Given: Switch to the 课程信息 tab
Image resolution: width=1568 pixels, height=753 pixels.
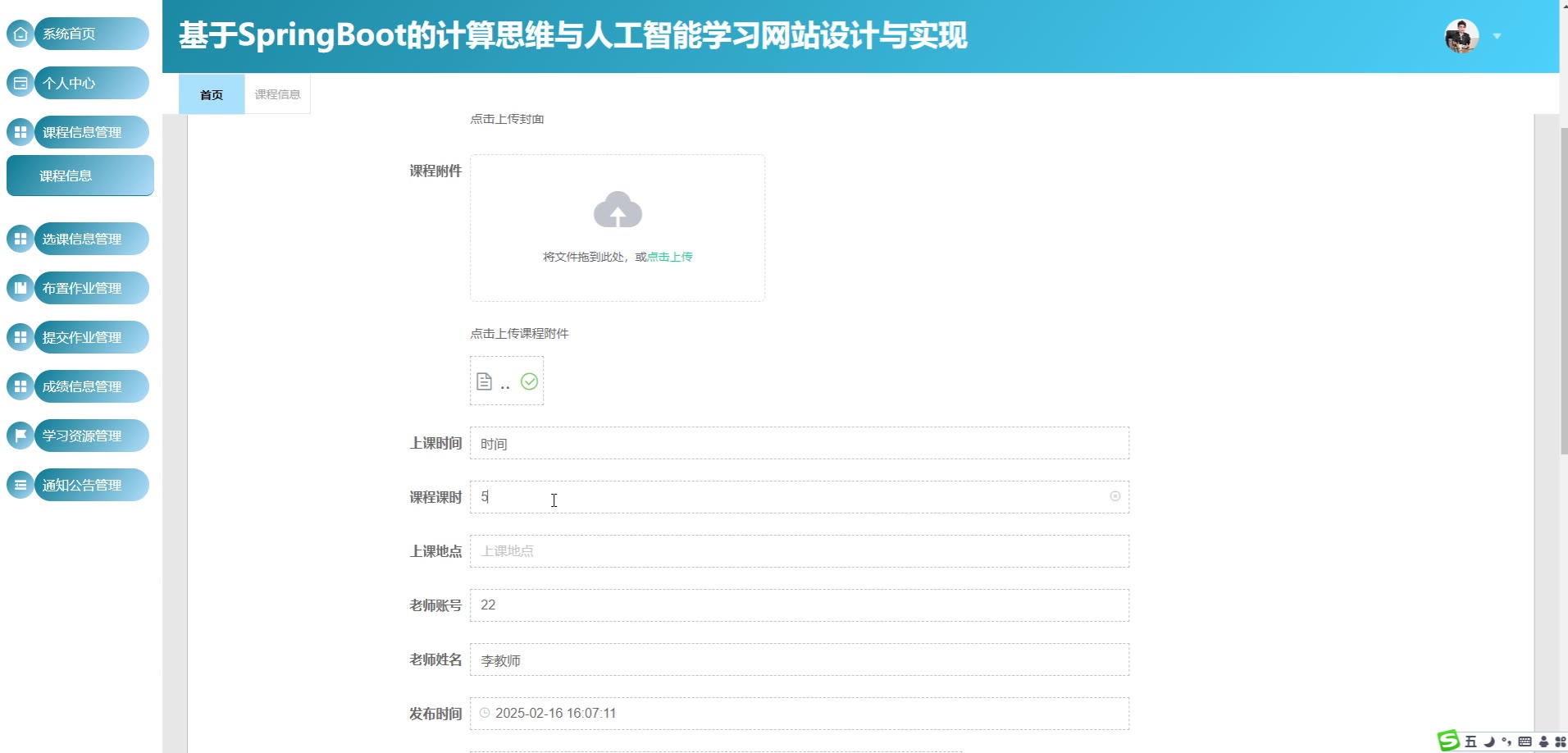Looking at the screenshot, I should coord(277,94).
